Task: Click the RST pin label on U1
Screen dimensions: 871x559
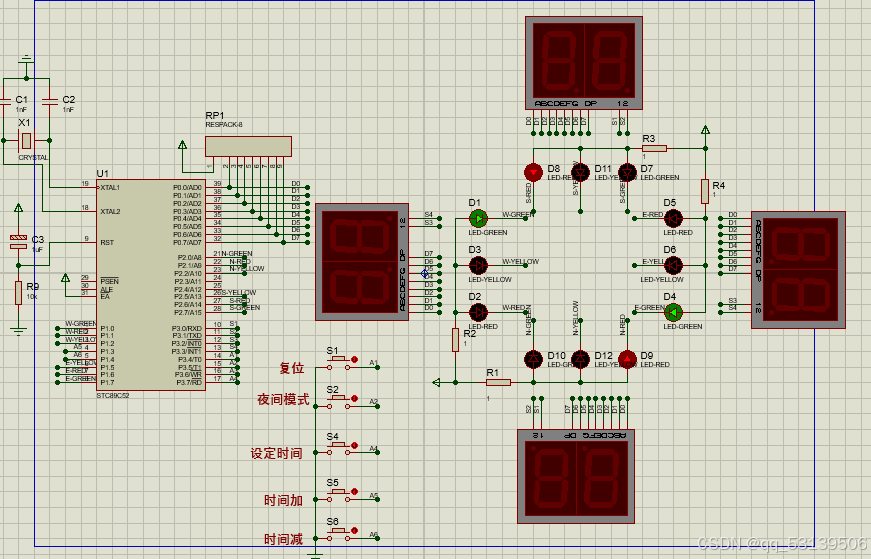Action: (107, 243)
